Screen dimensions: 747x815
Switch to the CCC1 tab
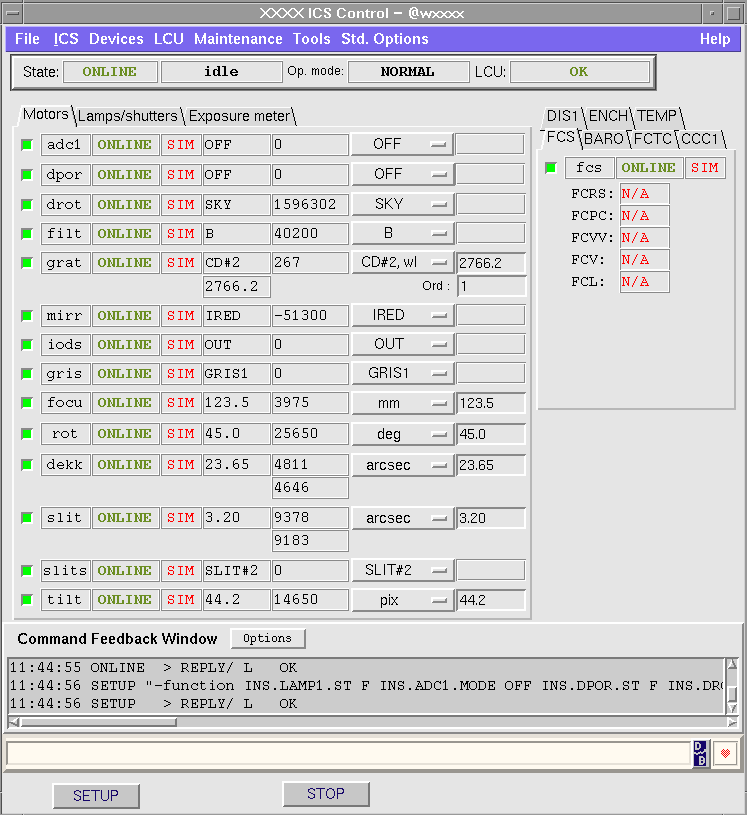click(x=700, y=139)
